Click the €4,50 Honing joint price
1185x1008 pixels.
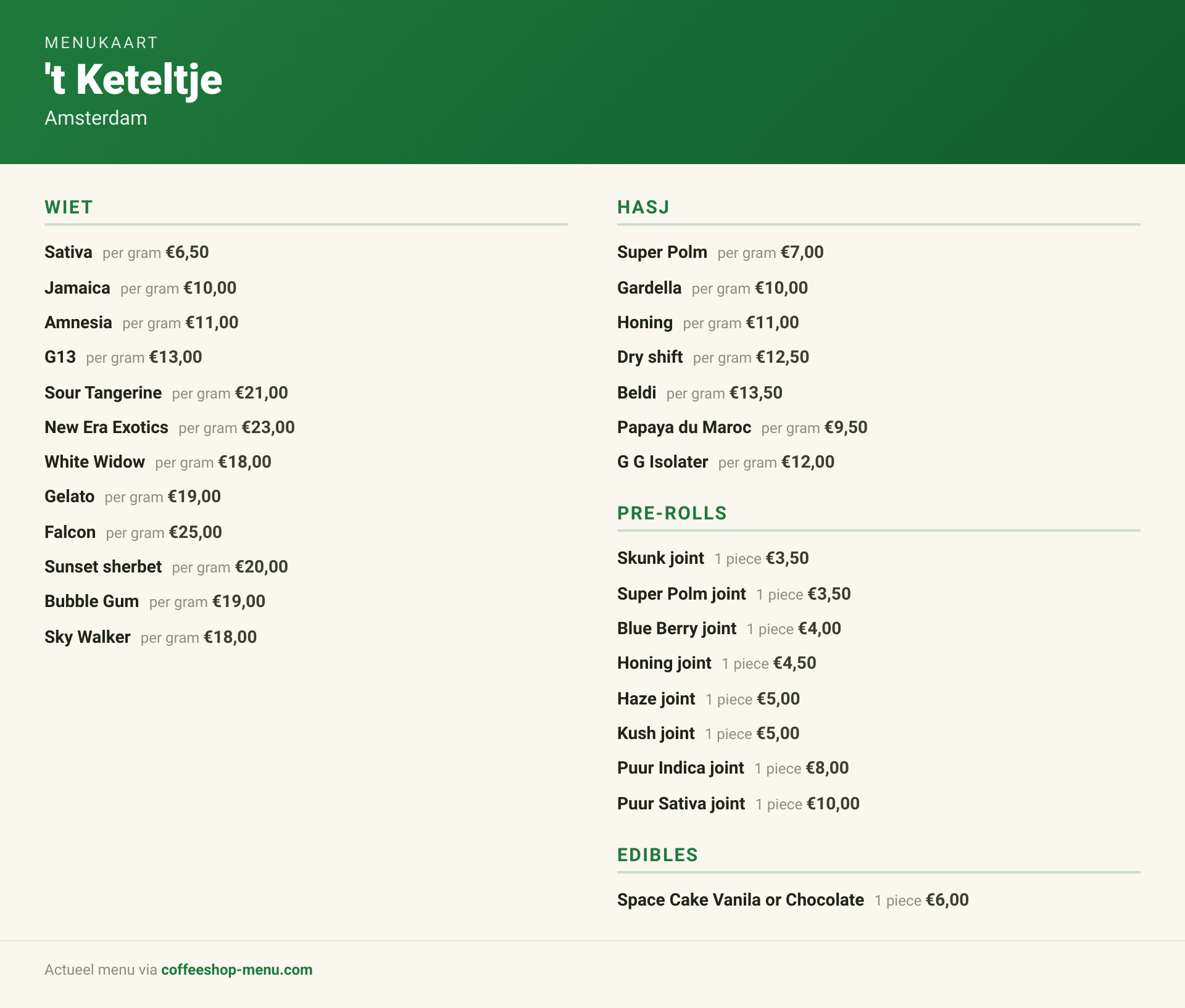pos(795,663)
